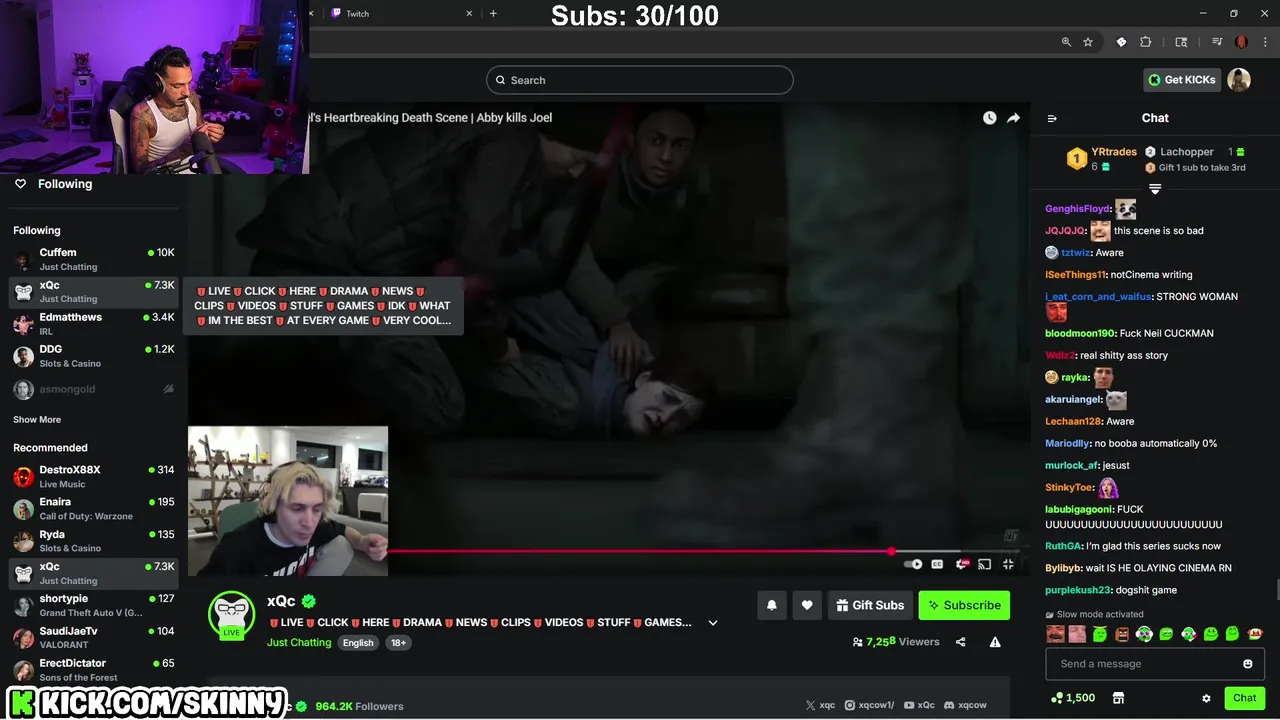The image size is (1280, 720).
Task: Open browser media control icon
Action: [x=1217, y=42]
